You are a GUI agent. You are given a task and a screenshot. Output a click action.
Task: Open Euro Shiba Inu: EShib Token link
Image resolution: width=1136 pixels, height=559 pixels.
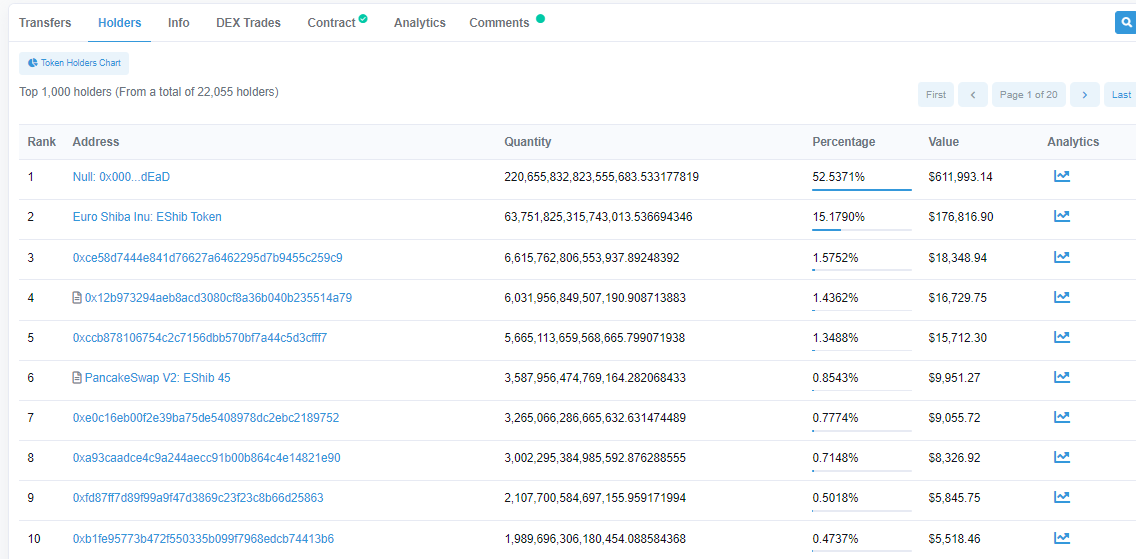point(147,217)
